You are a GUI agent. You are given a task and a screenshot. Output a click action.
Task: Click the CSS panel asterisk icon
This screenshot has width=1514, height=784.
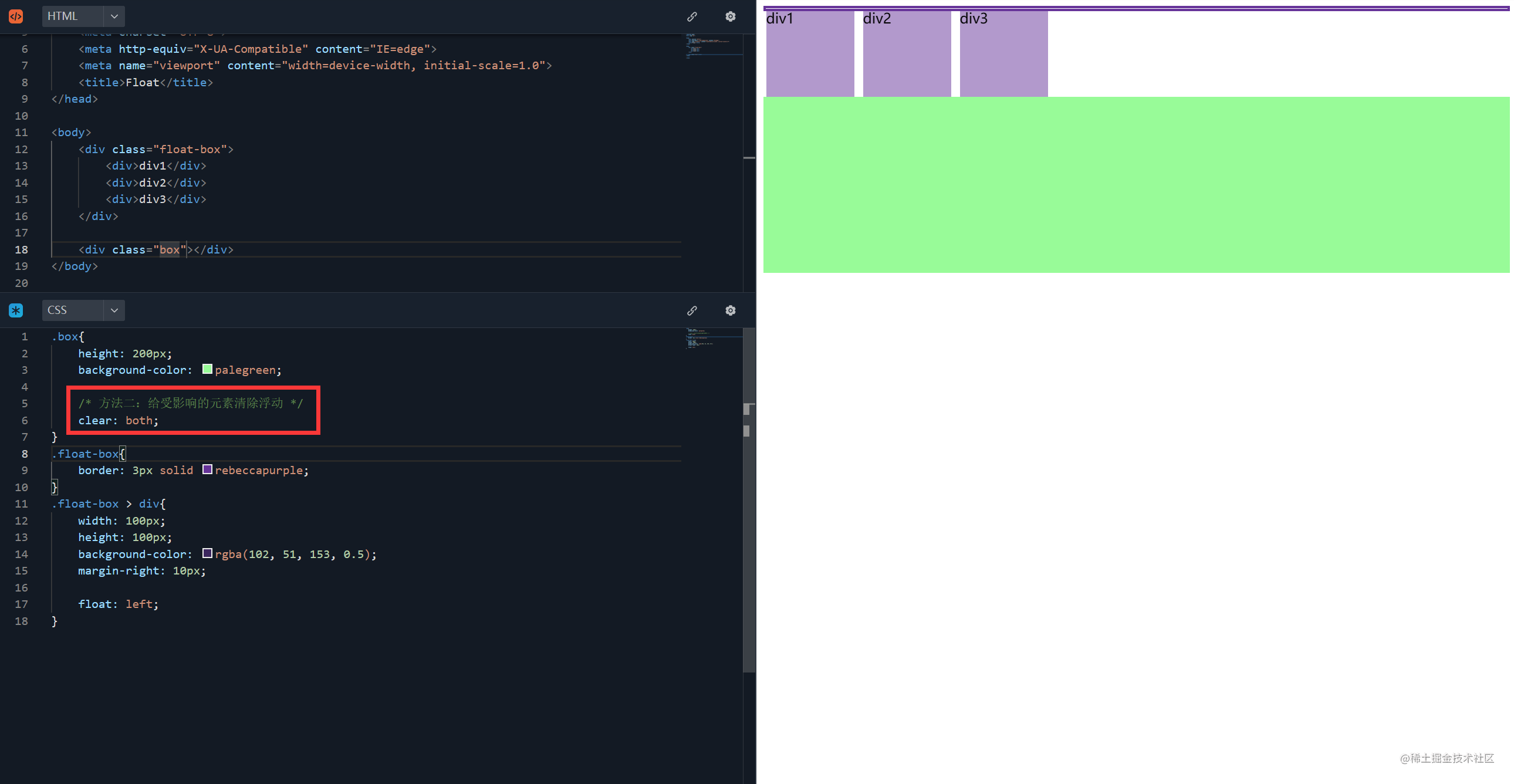pos(16,310)
